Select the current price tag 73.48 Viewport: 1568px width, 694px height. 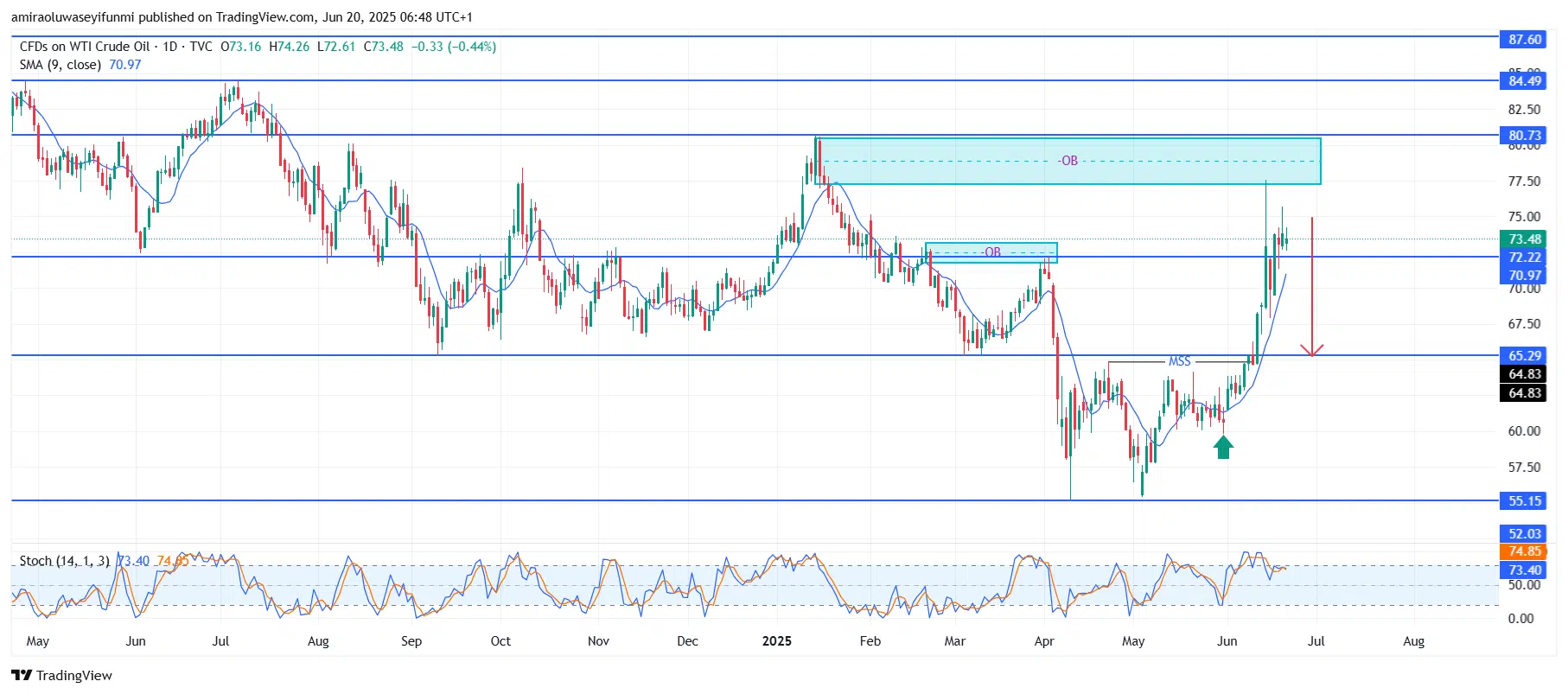[x=1525, y=239]
